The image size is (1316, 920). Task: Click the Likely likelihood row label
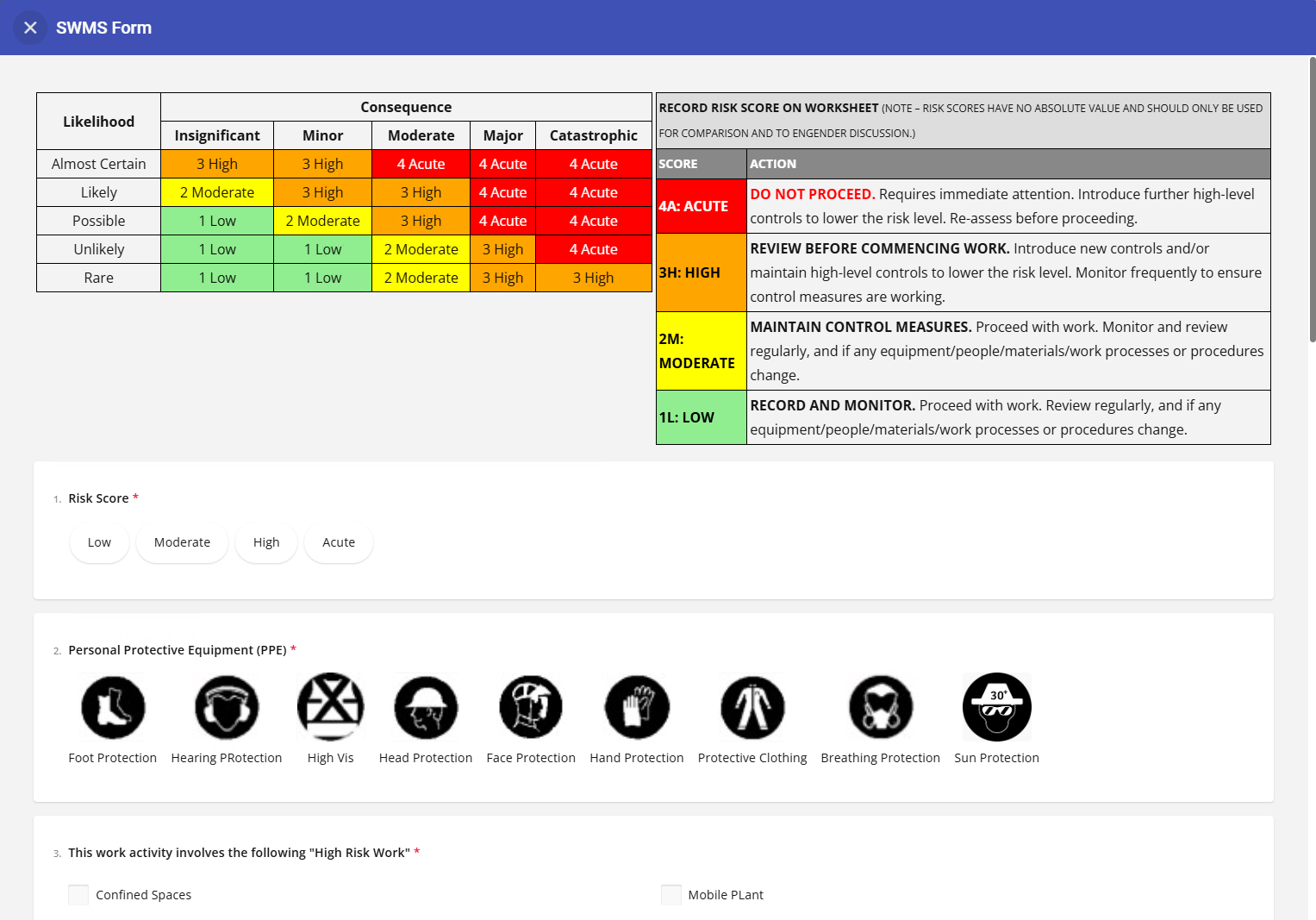pos(99,192)
